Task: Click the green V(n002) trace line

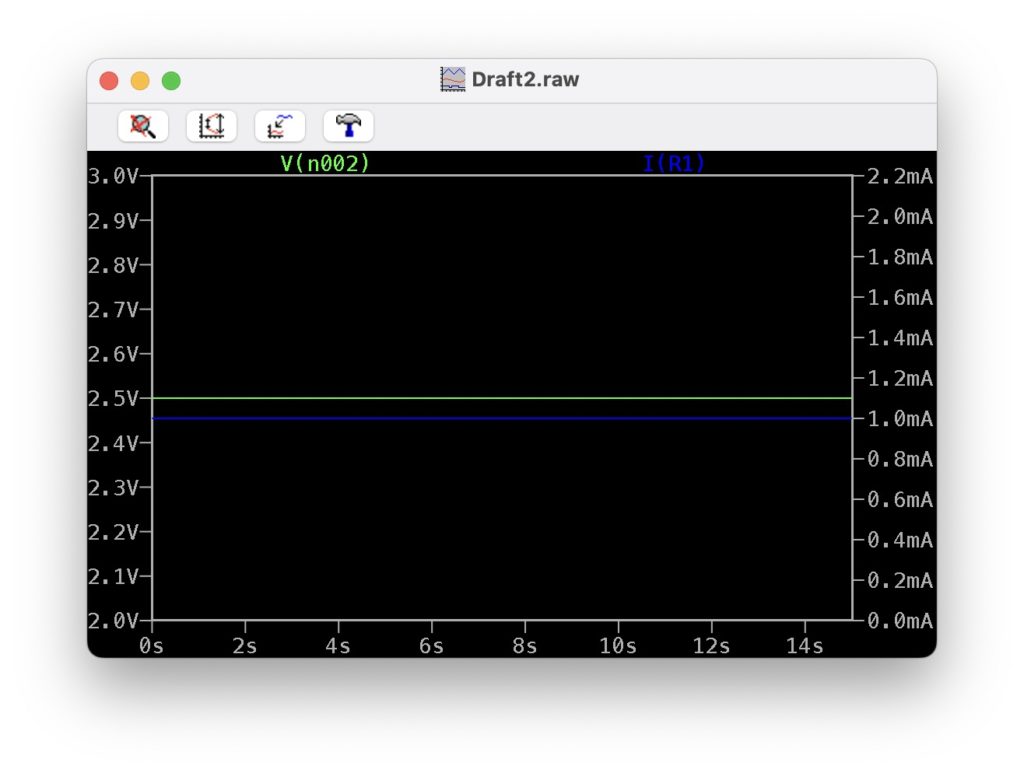Action: tap(500, 398)
